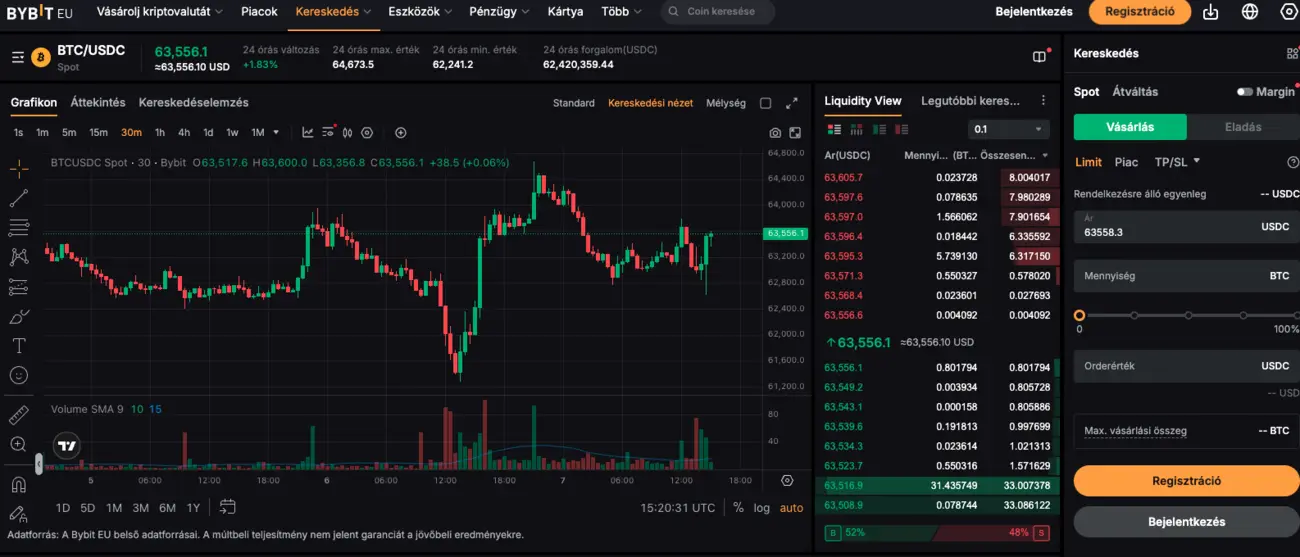This screenshot has height=557, width=1300.
Task: Select the Vásárlás buy toggle
Action: tap(1130, 127)
